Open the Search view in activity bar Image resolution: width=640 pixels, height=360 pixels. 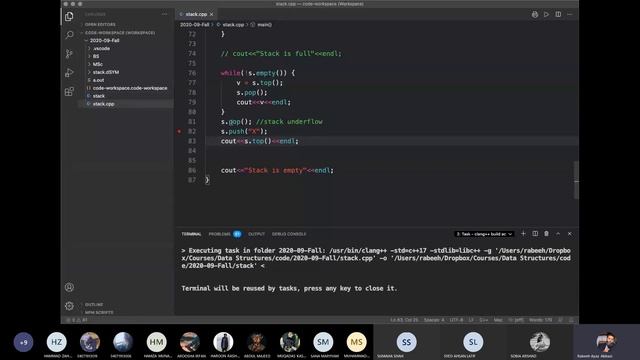point(69,35)
